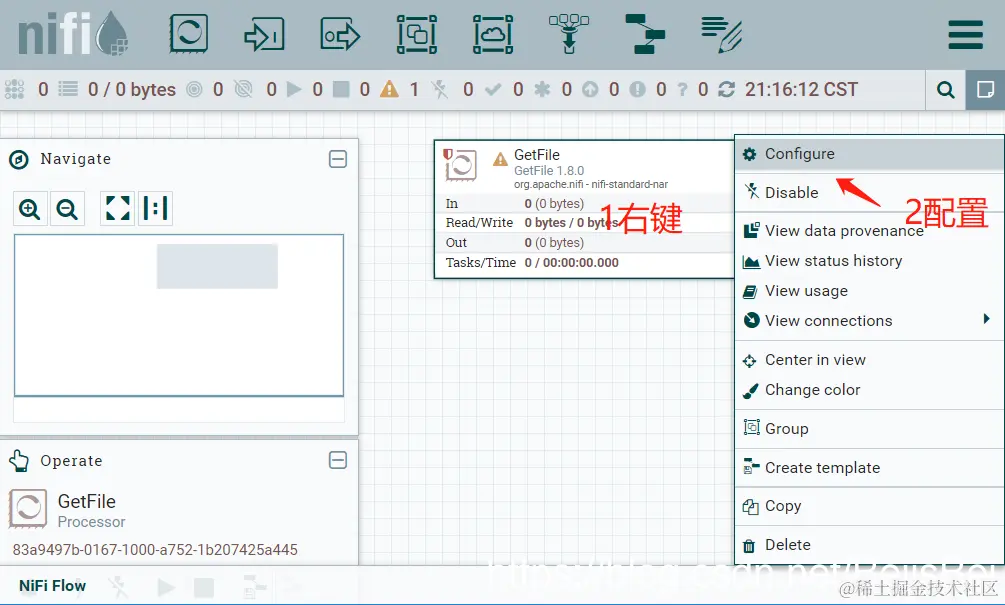Choose Configure from the context menu
1005x605 pixels.
(x=869, y=154)
